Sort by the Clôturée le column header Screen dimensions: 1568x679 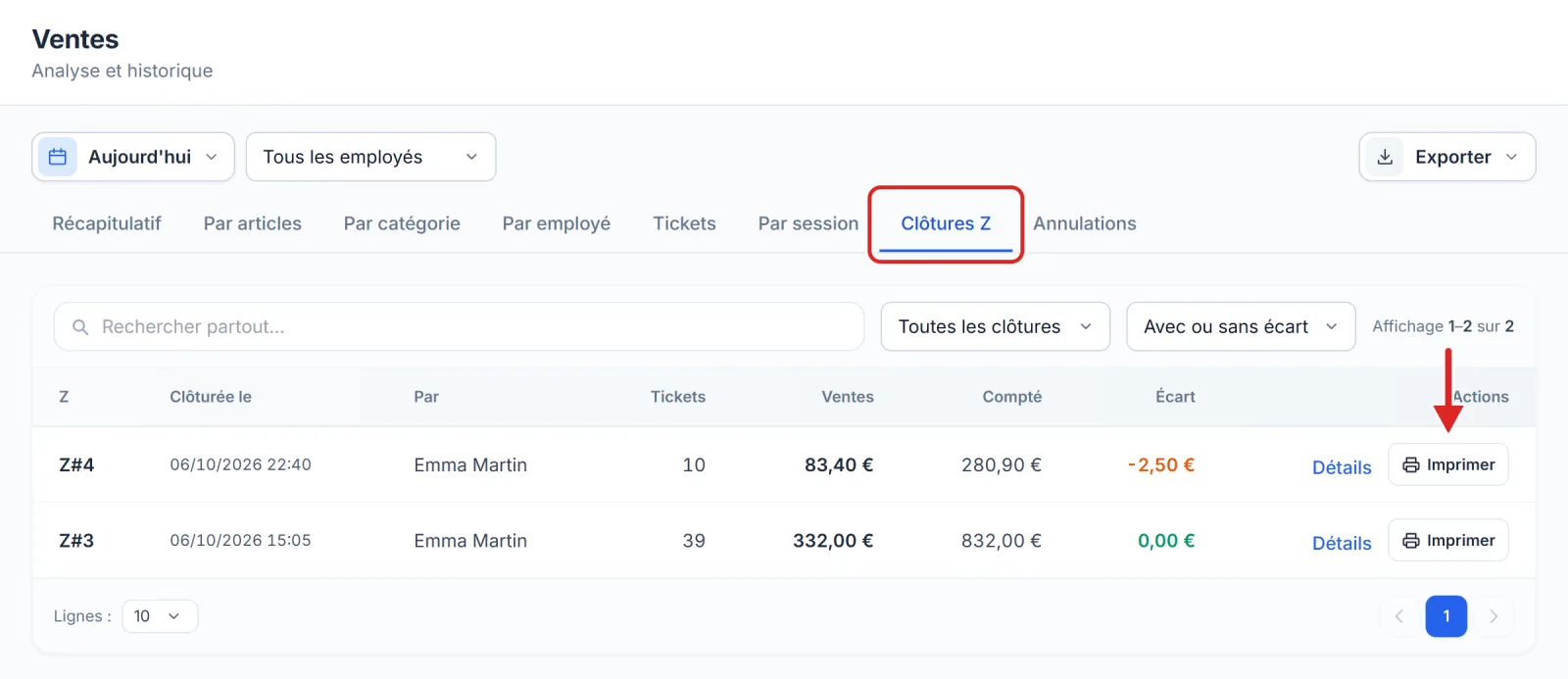(211, 397)
